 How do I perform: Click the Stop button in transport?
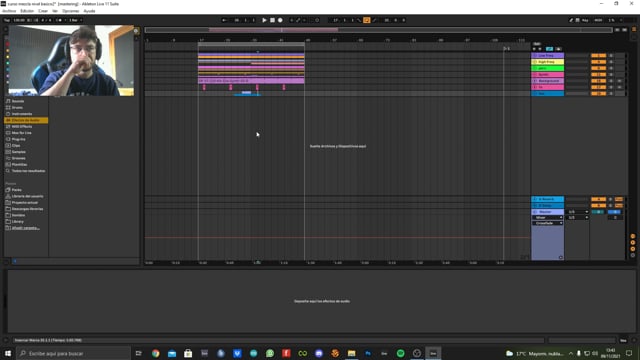click(x=272, y=20)
